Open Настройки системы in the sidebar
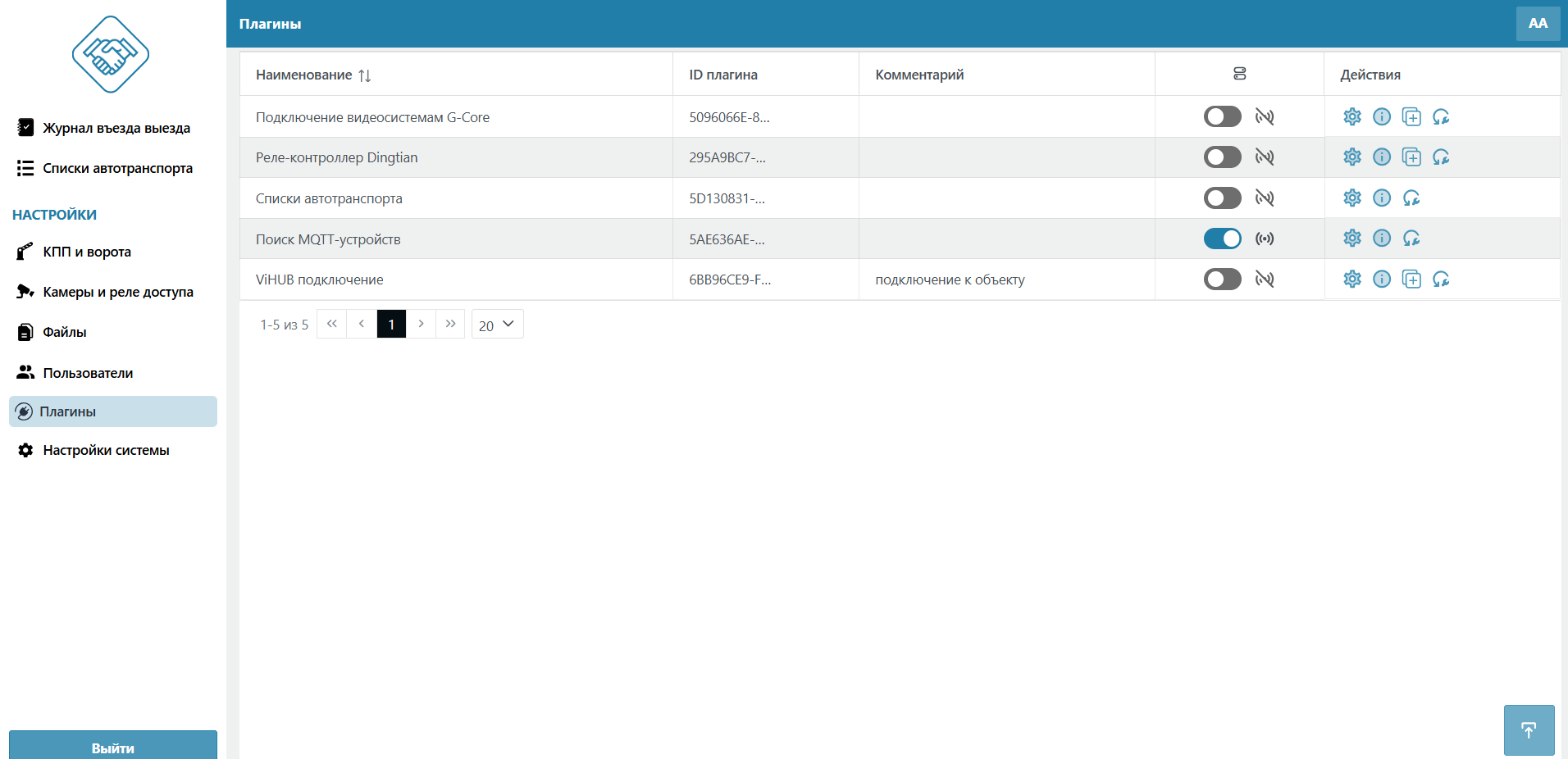Viewport: 1568px width, 759px height. (x=106, y=450)
